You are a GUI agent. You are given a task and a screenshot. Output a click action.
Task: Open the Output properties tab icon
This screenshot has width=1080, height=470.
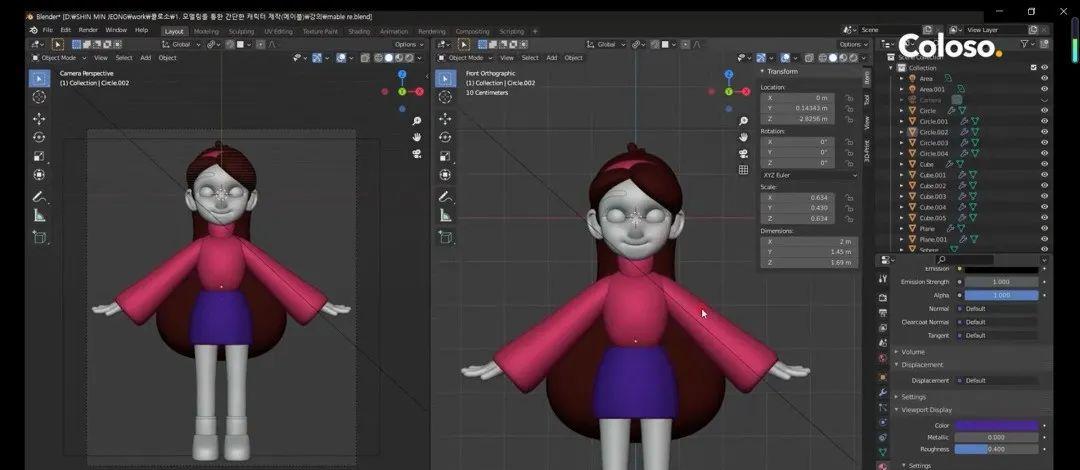(x=883, y=312)
